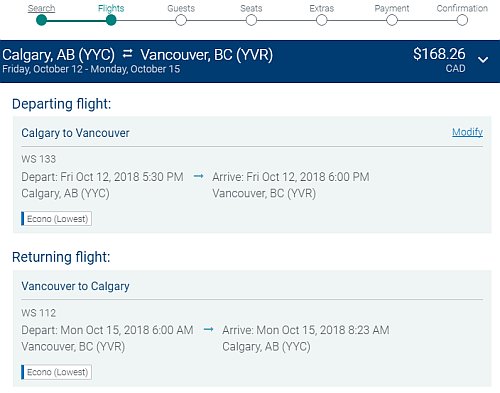Select the Flights step label
The width and height of the screenshot is (500, 393).
pos(111,8)
